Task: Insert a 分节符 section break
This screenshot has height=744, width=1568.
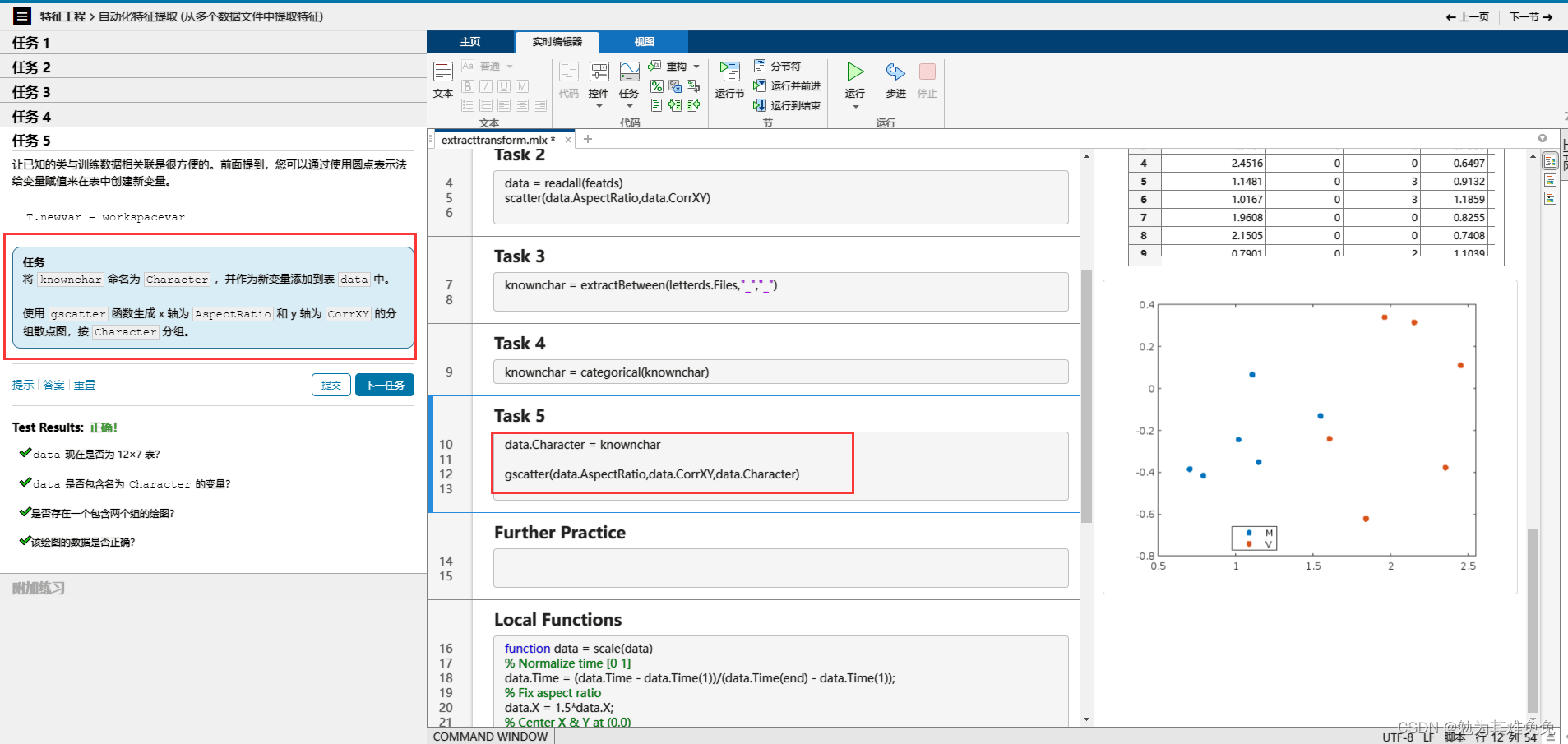Action: tap(777, 66)
